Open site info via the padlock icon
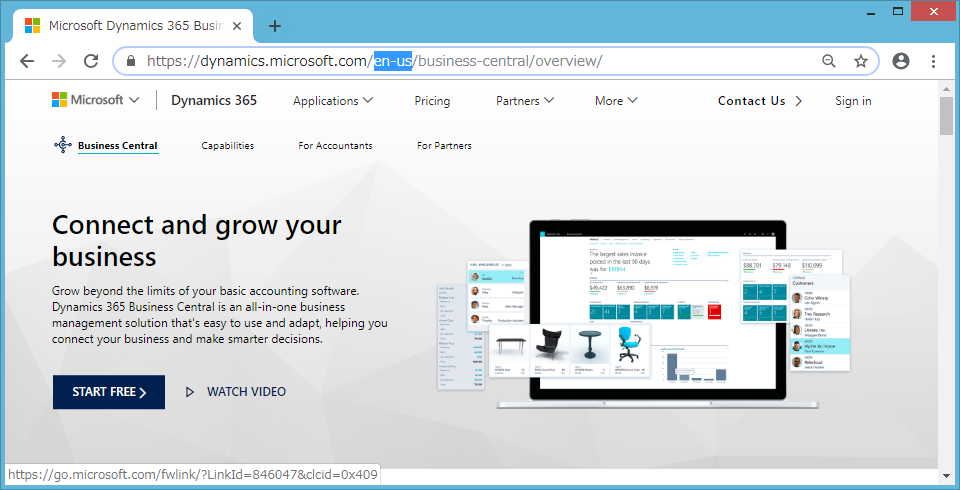The width and height of the screenshot is (960, 490). pyautogui.click(x=130, y=61)
